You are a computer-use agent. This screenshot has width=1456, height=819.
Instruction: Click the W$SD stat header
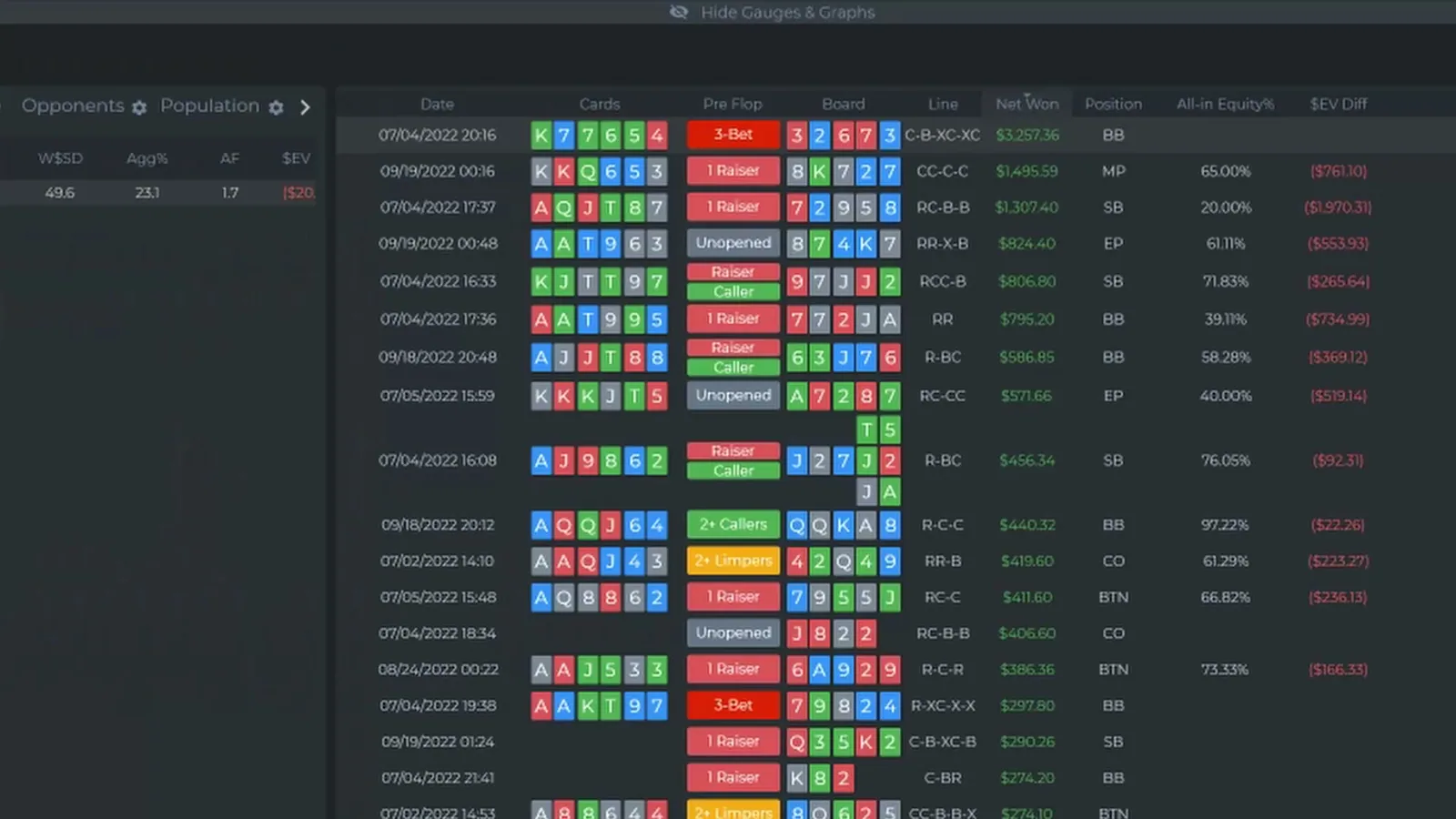[x=60, y=158]
